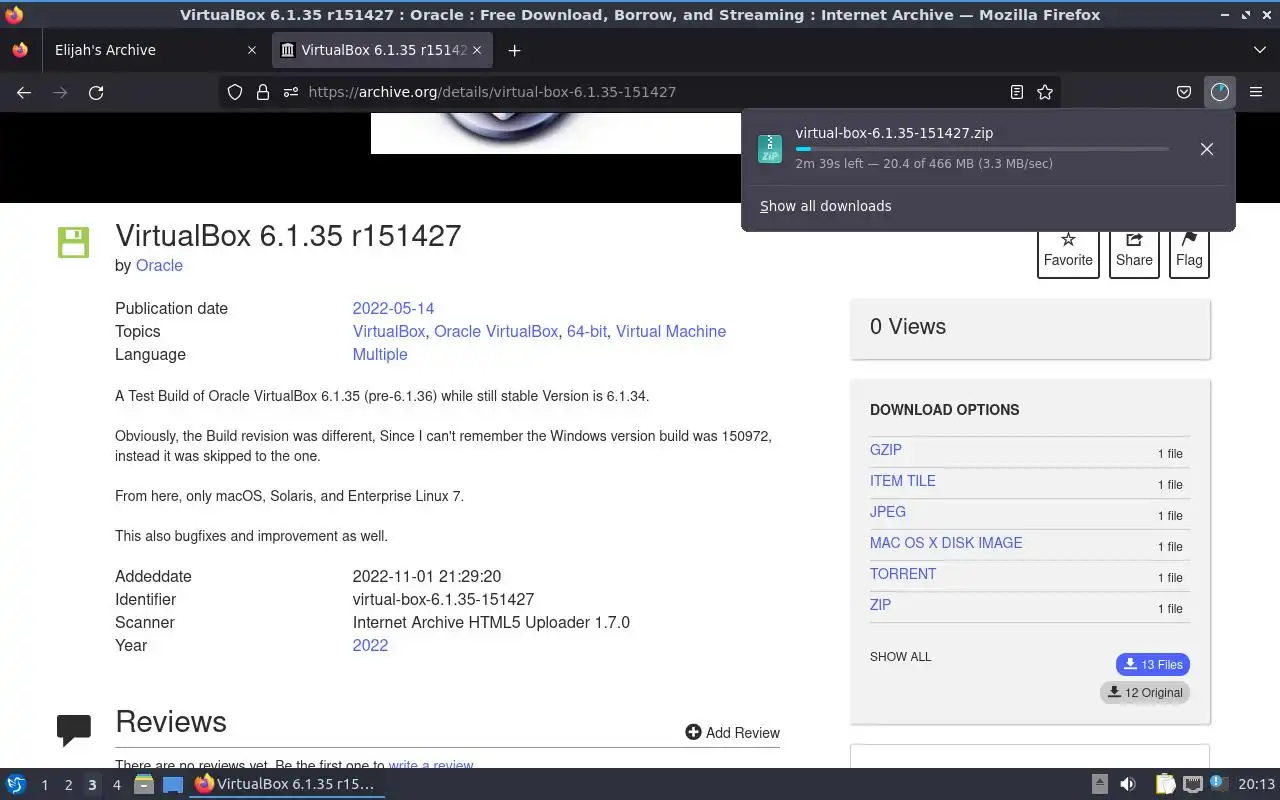Click the blue show desktop taskbar icon
The height and width of the screenshot is (800, 1280).
[173, 785]
